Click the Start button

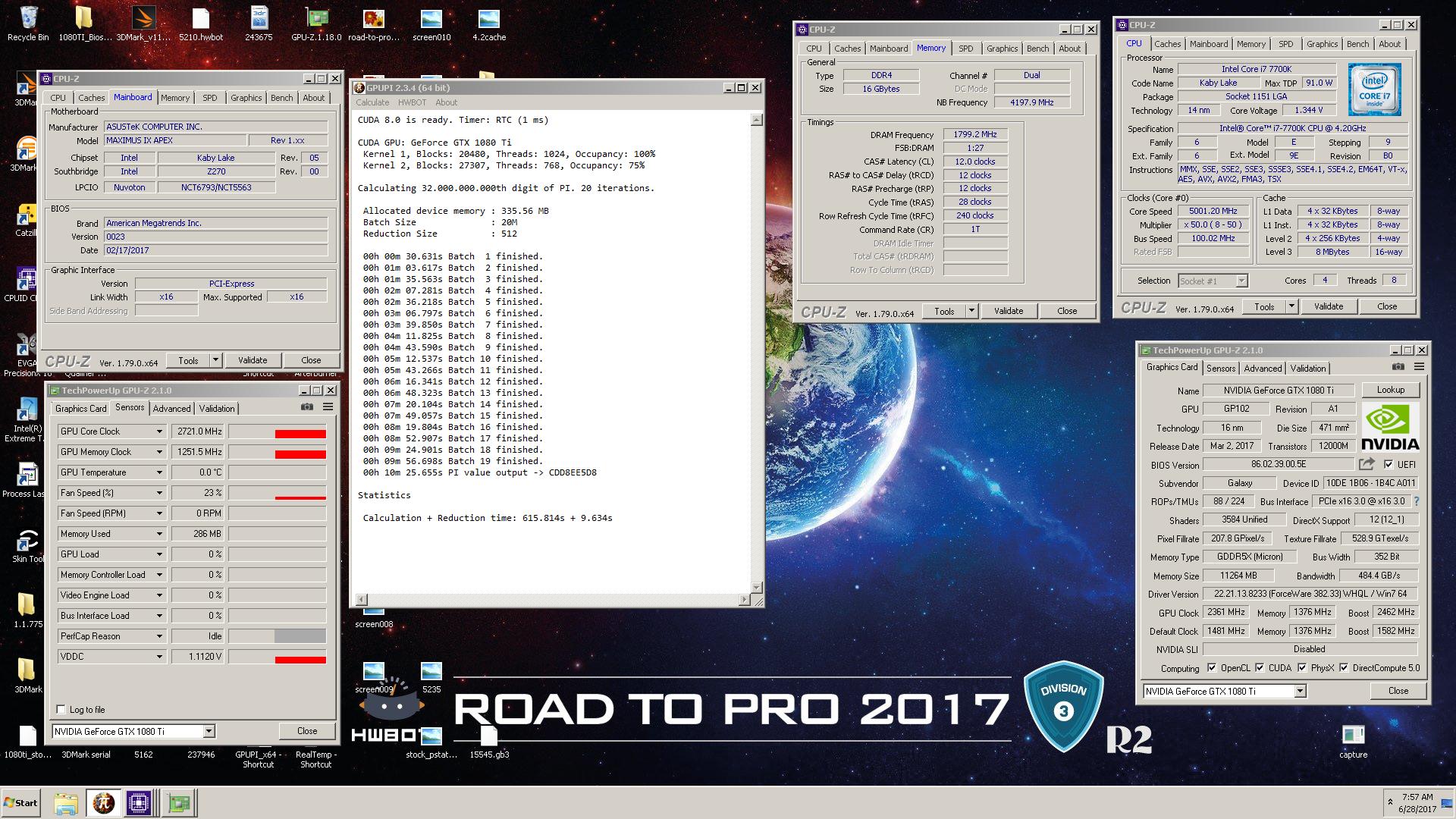coord(21,803)
